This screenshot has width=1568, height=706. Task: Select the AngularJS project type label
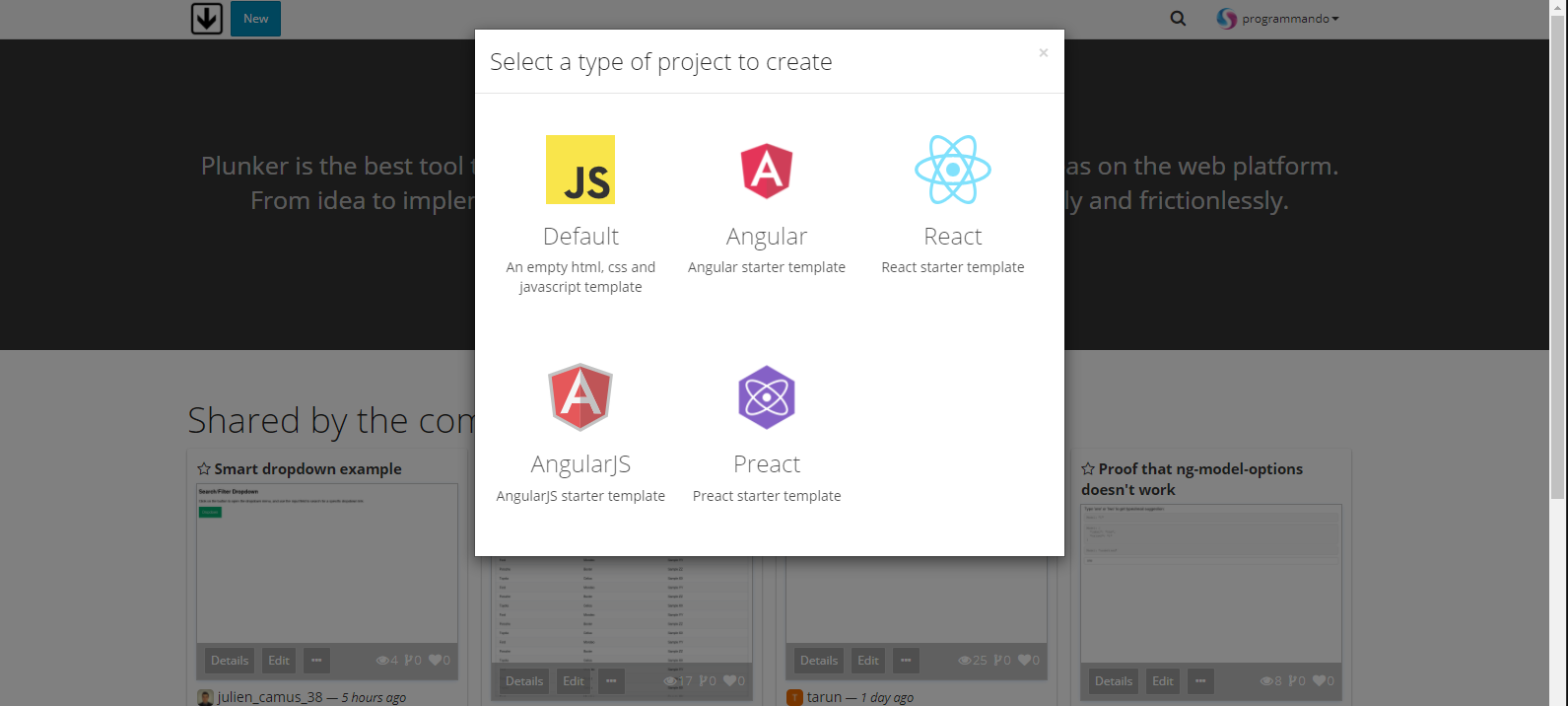coord(580,464)
